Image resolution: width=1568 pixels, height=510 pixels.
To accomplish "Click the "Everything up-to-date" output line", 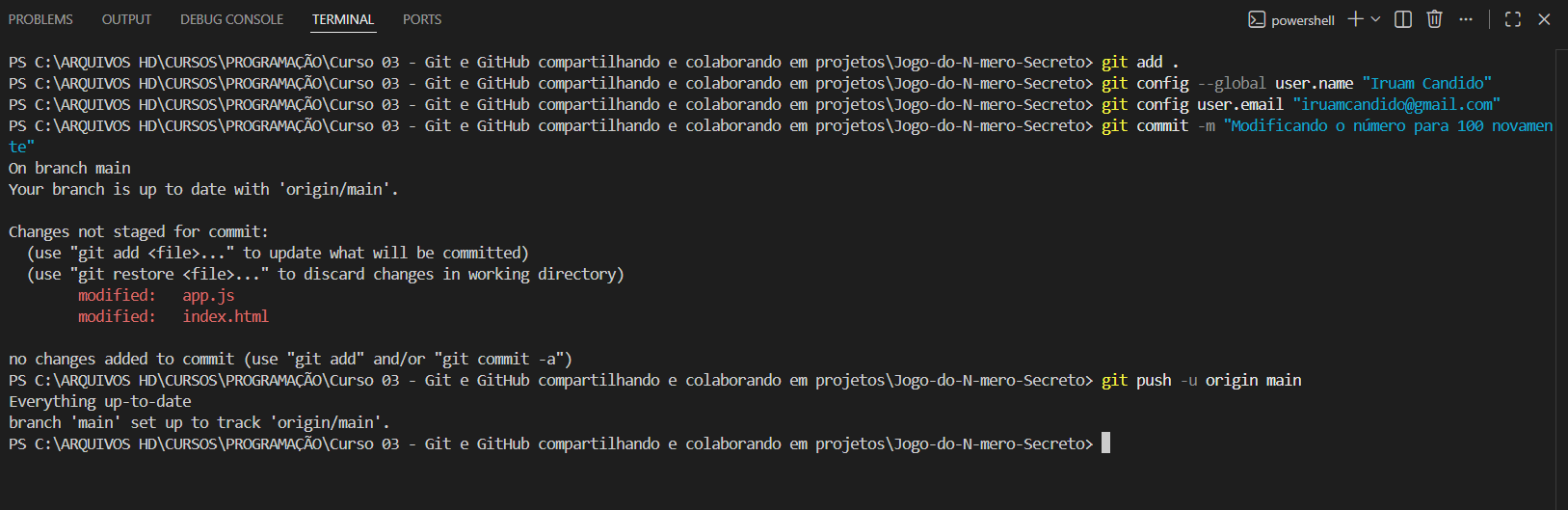I will pos(100,401).
